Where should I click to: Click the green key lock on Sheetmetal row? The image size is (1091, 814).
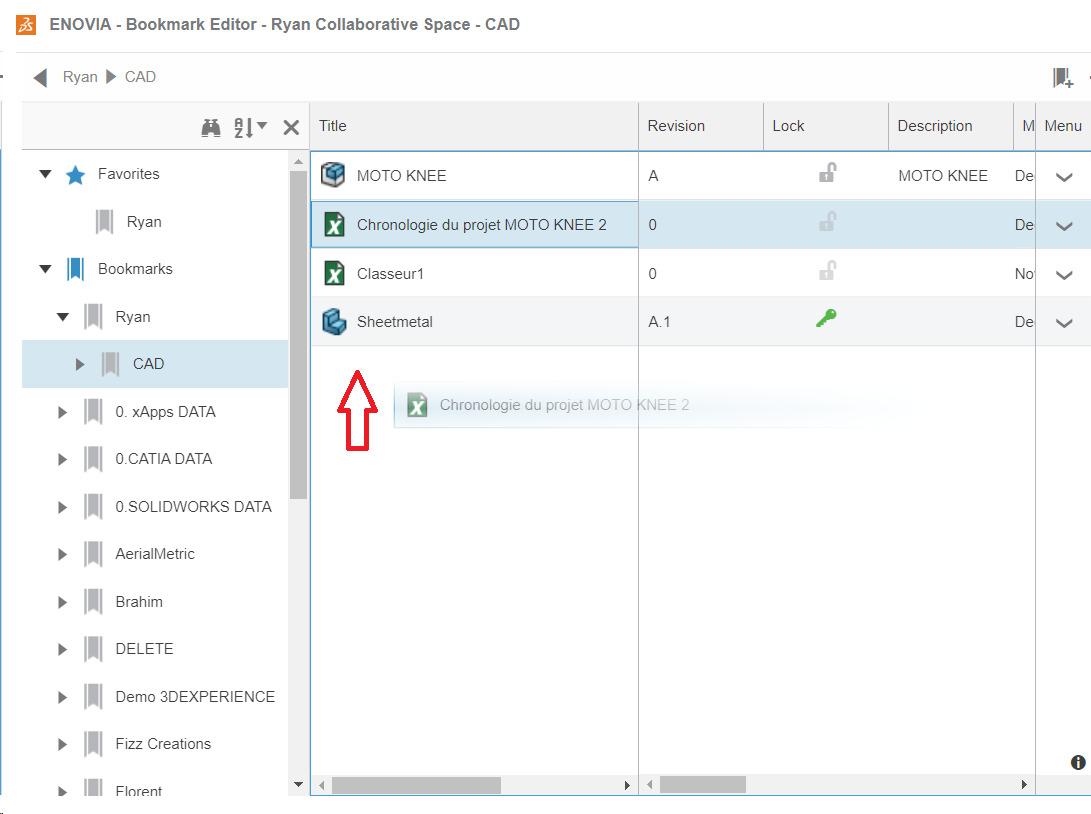point(826,321)
